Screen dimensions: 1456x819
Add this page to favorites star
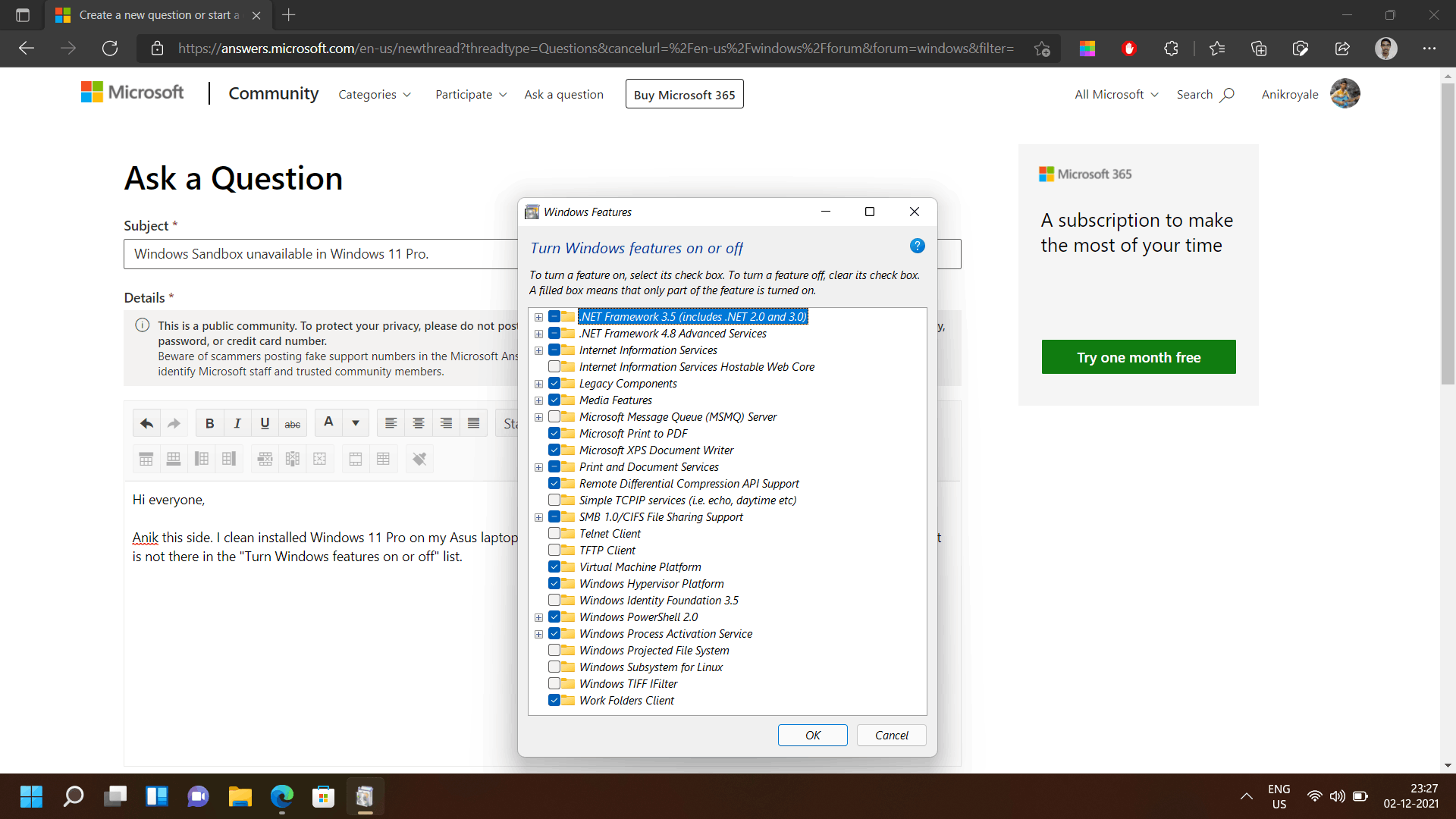1042,49
